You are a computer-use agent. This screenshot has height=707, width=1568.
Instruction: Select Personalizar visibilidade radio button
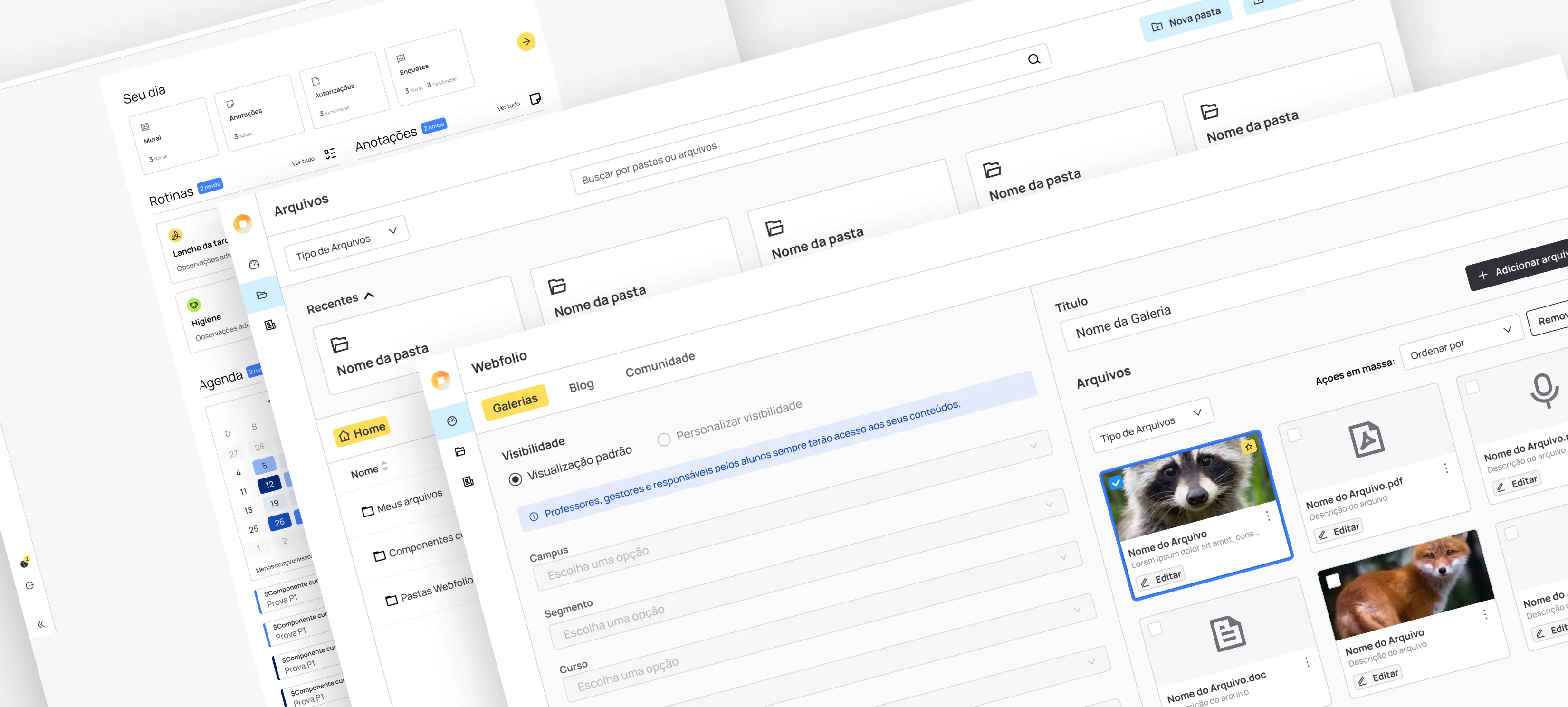663,439
